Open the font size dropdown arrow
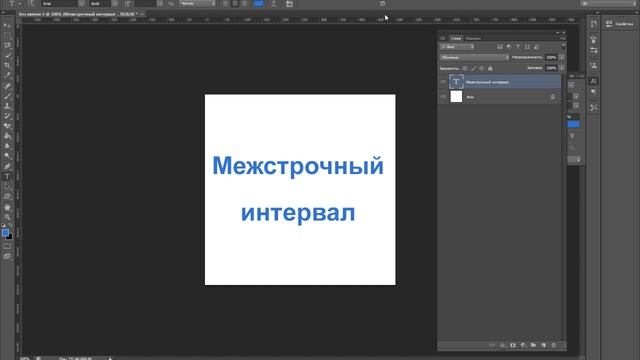Viewport: 640px width, 360px height. pyautogui.click(x=160, y=4)
